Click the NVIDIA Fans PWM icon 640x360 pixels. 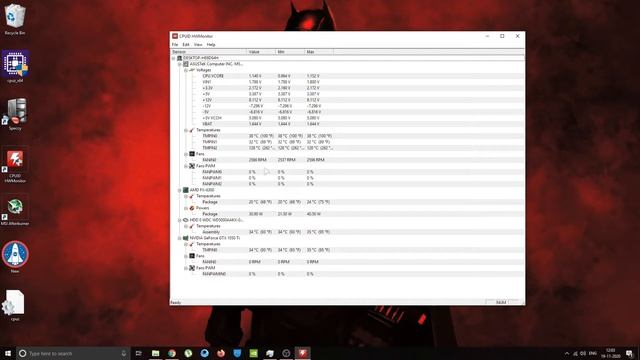(x=192, y=268)
